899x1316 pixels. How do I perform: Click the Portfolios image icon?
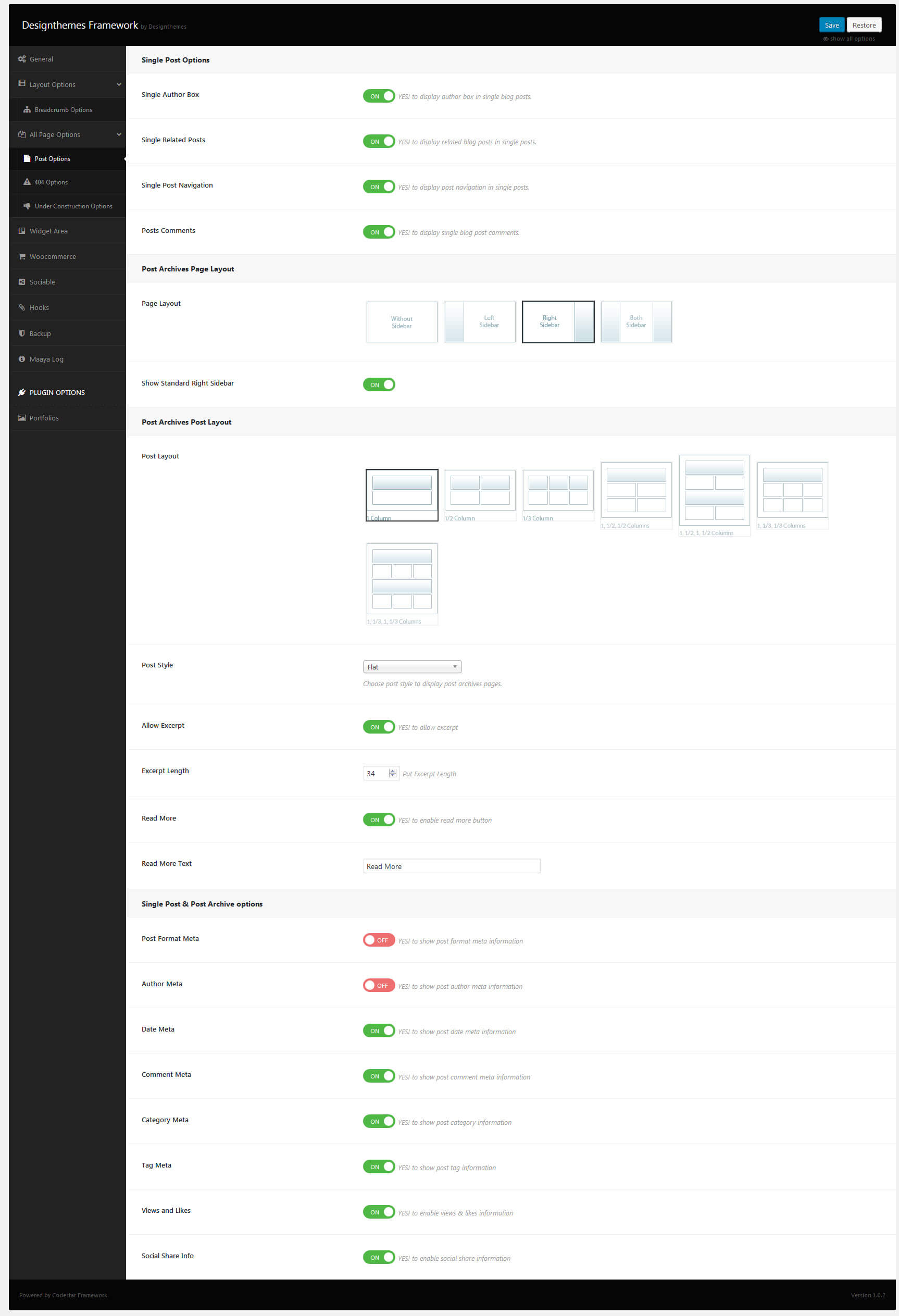click(x=21, y=418)
